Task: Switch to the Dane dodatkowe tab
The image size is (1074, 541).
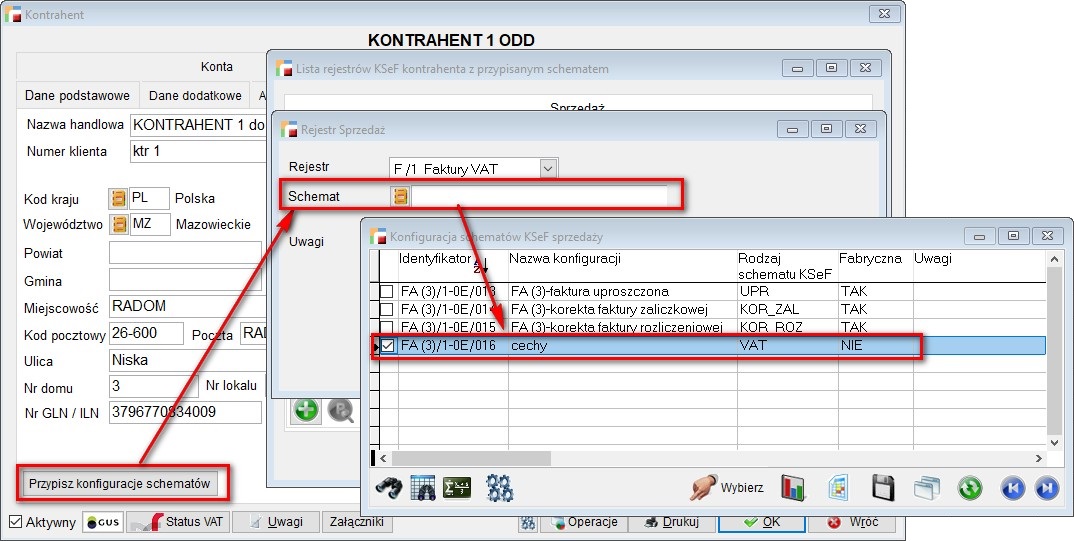Action: coord(195,96)
